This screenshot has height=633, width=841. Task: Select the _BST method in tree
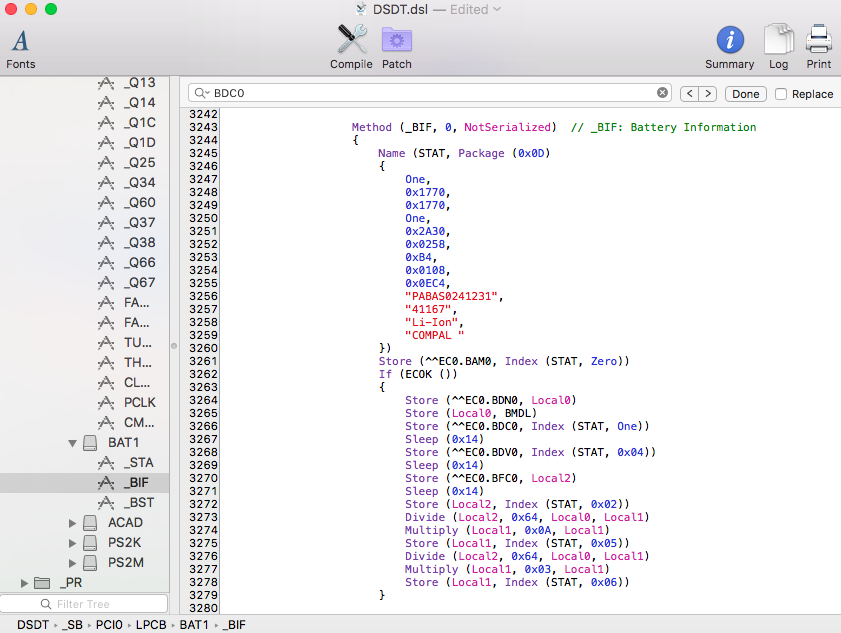138,502
